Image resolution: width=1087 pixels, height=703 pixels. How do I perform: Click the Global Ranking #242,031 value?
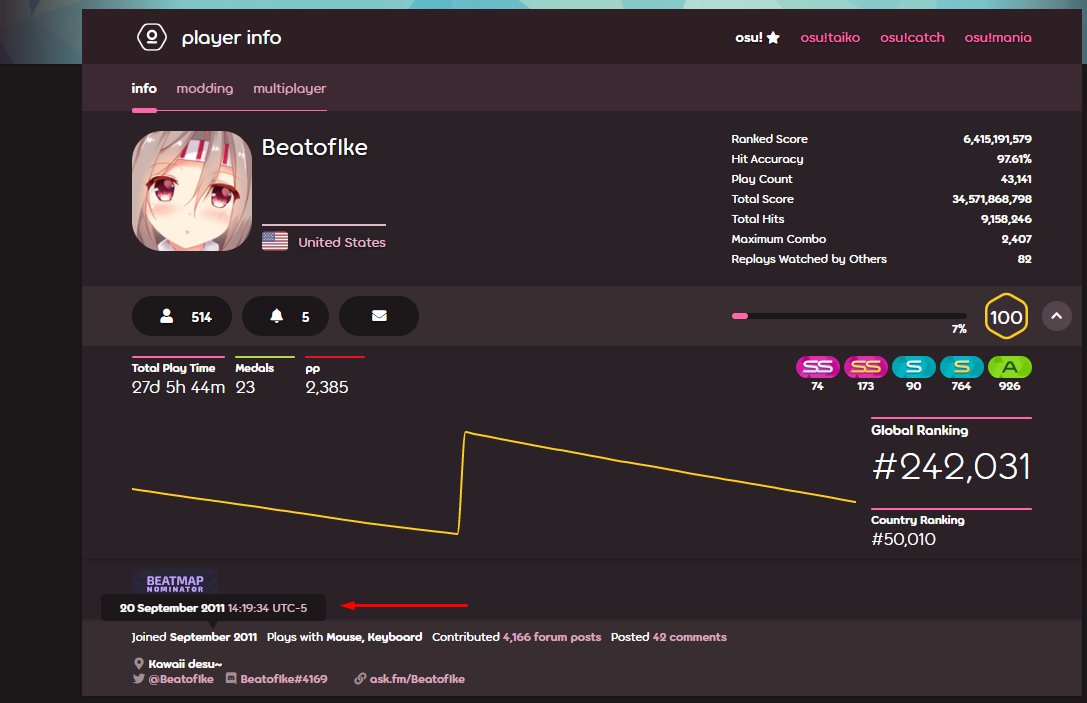tap(951, 467)
